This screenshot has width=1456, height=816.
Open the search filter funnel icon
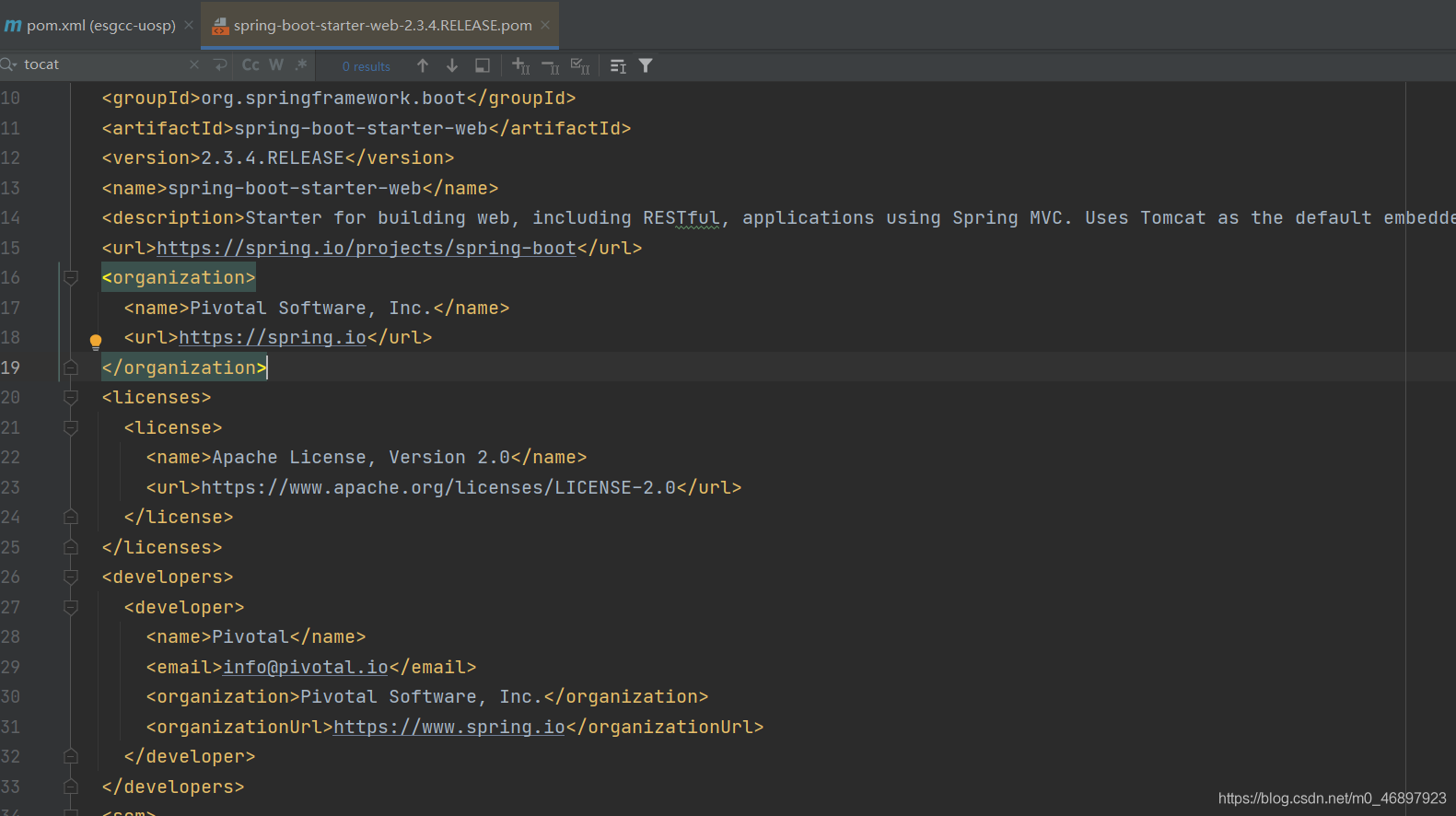tap(646, 65)
